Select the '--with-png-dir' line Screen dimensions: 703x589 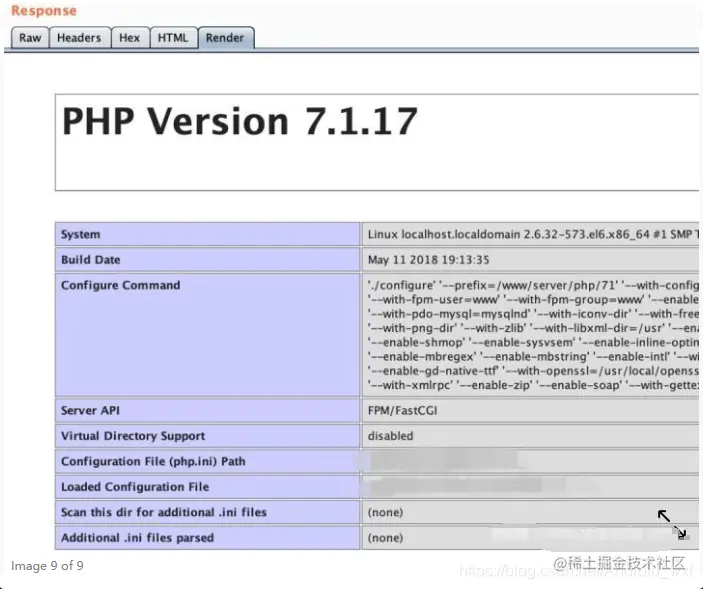coord(533,328)
